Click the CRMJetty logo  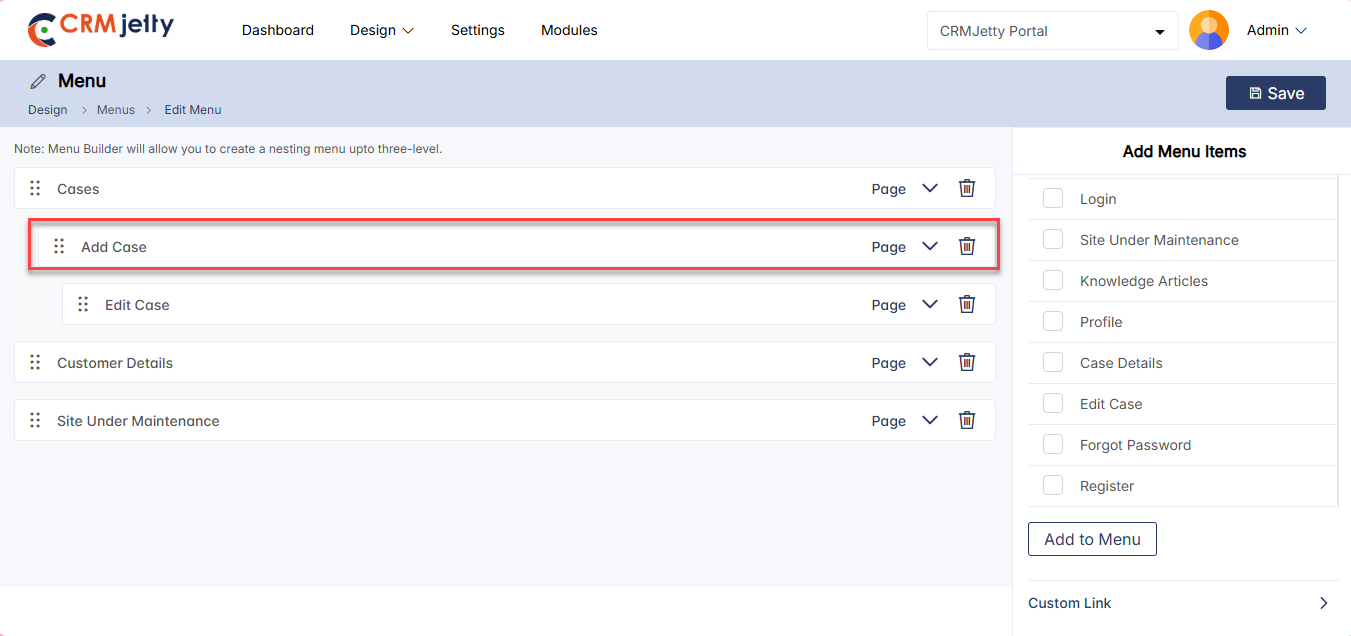coord(101,29)
